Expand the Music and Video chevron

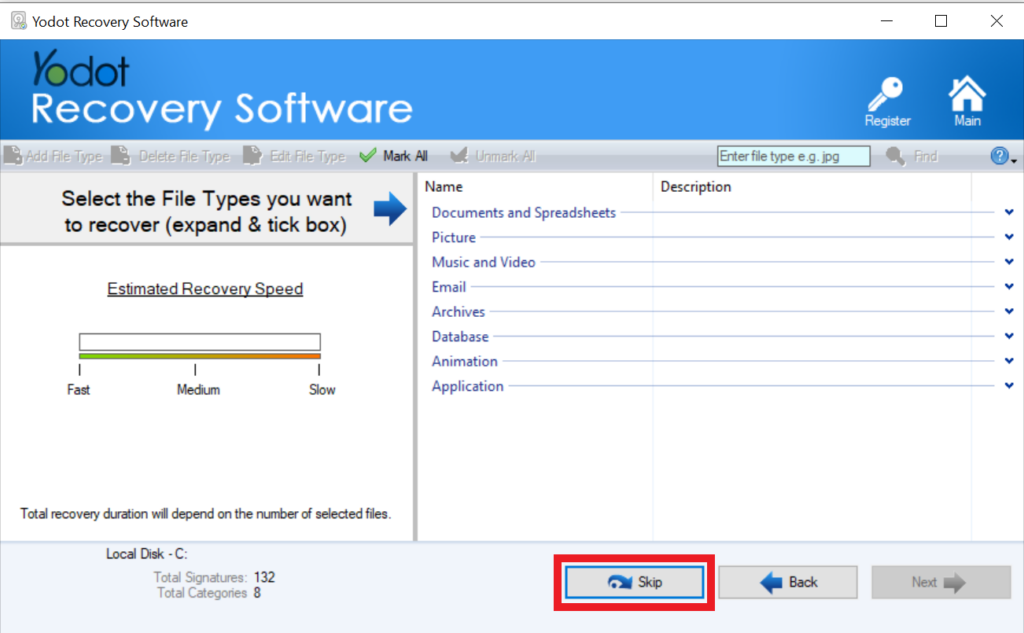[1009, 262]
